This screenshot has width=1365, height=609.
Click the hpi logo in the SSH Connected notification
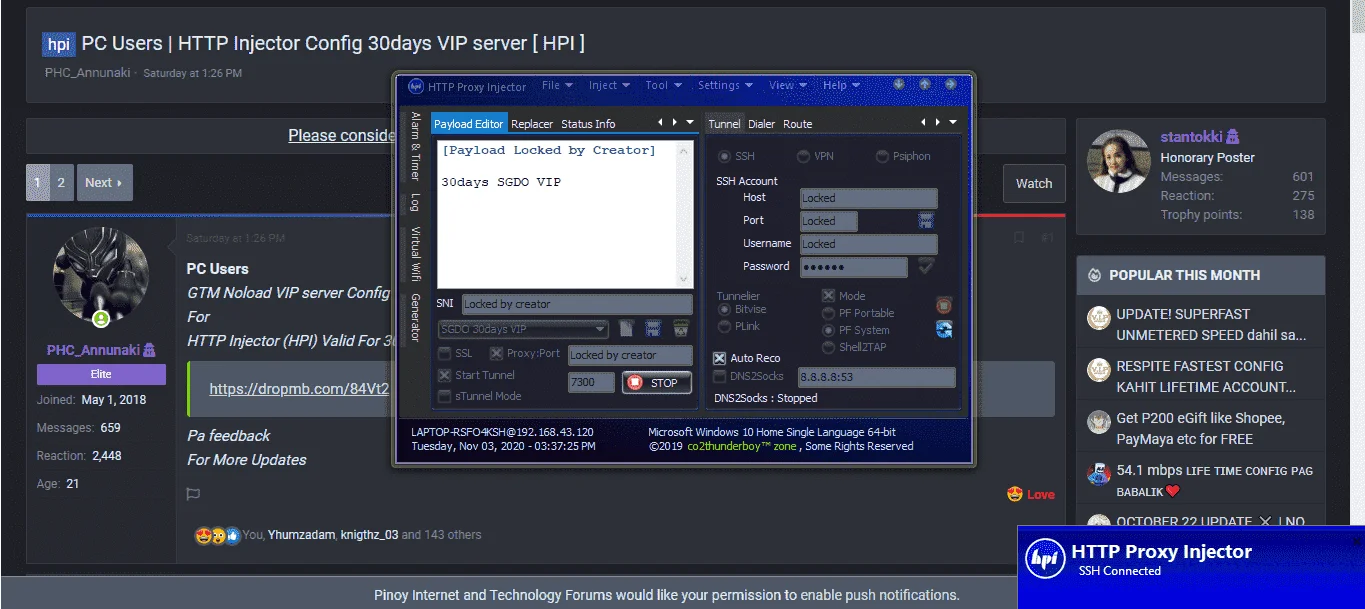1047,558
